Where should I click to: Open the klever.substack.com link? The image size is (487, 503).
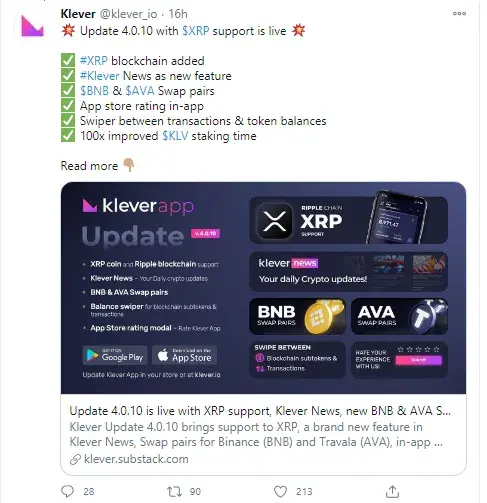tap(136, 459)
